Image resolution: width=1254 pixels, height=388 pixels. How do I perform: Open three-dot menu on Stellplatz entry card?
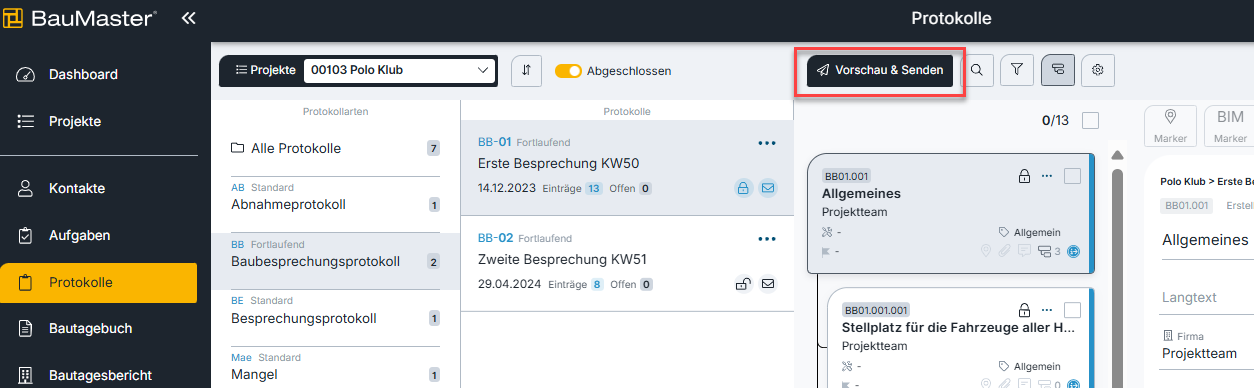coord(1047,310)
